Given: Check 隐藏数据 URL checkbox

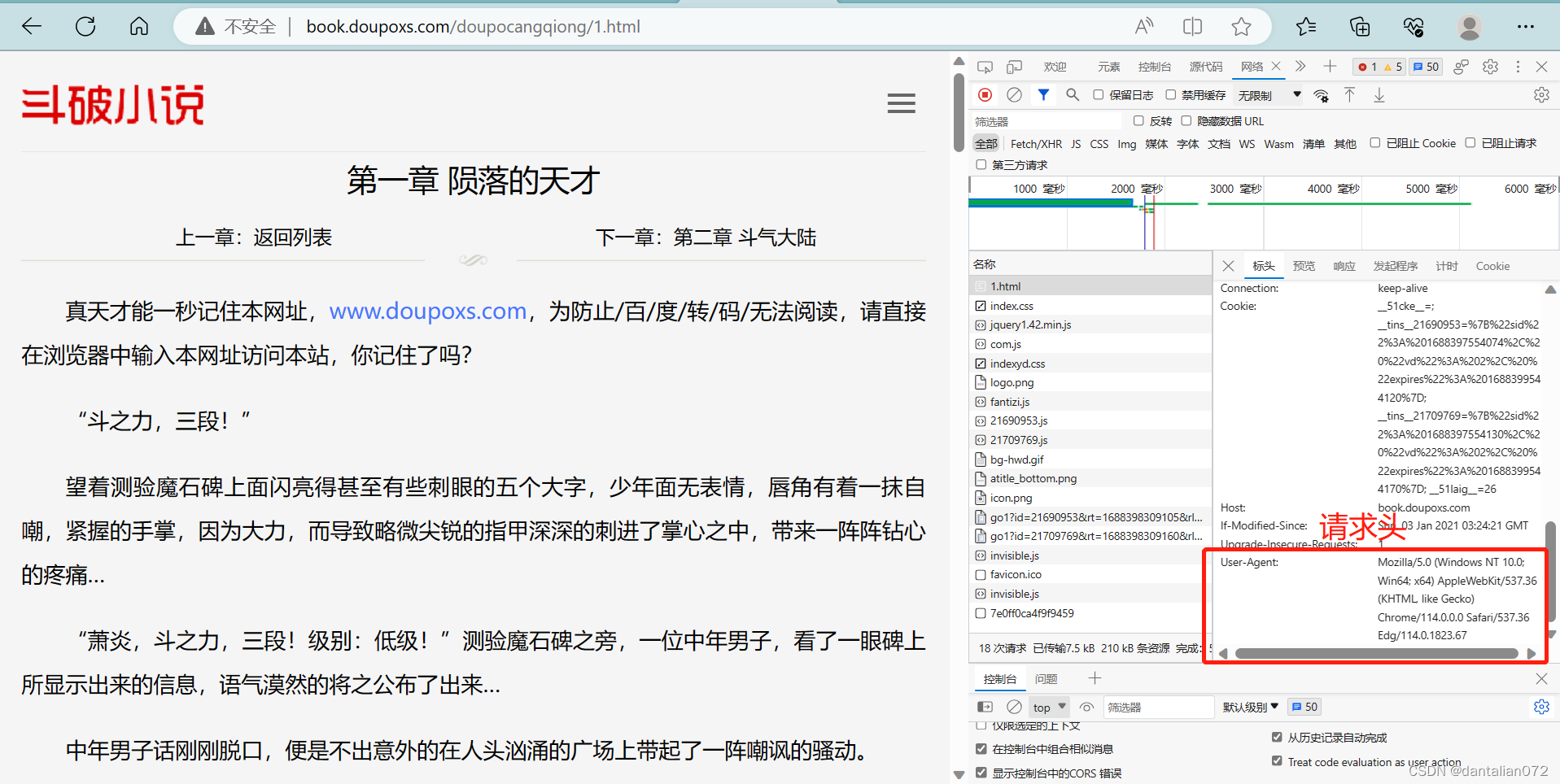Looking at the screenshot, I should (1186, 121).
